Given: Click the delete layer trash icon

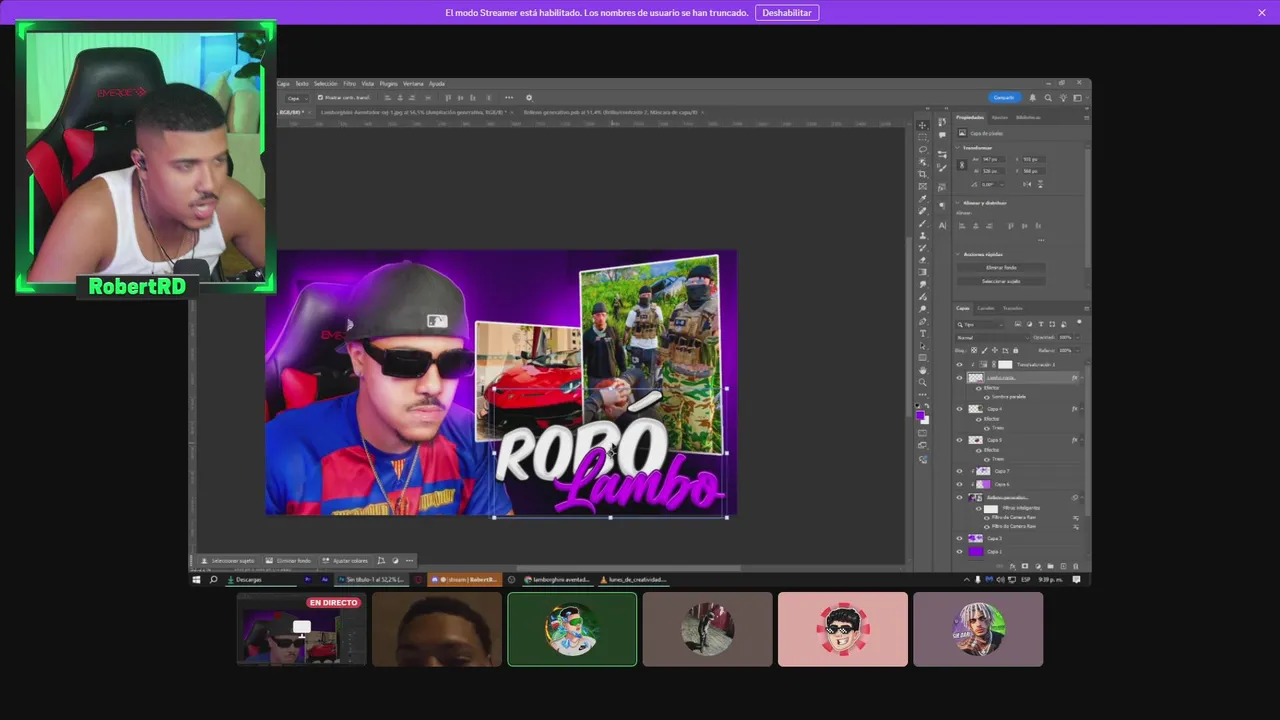Looking at the screenshot, I should (1075, 566).
